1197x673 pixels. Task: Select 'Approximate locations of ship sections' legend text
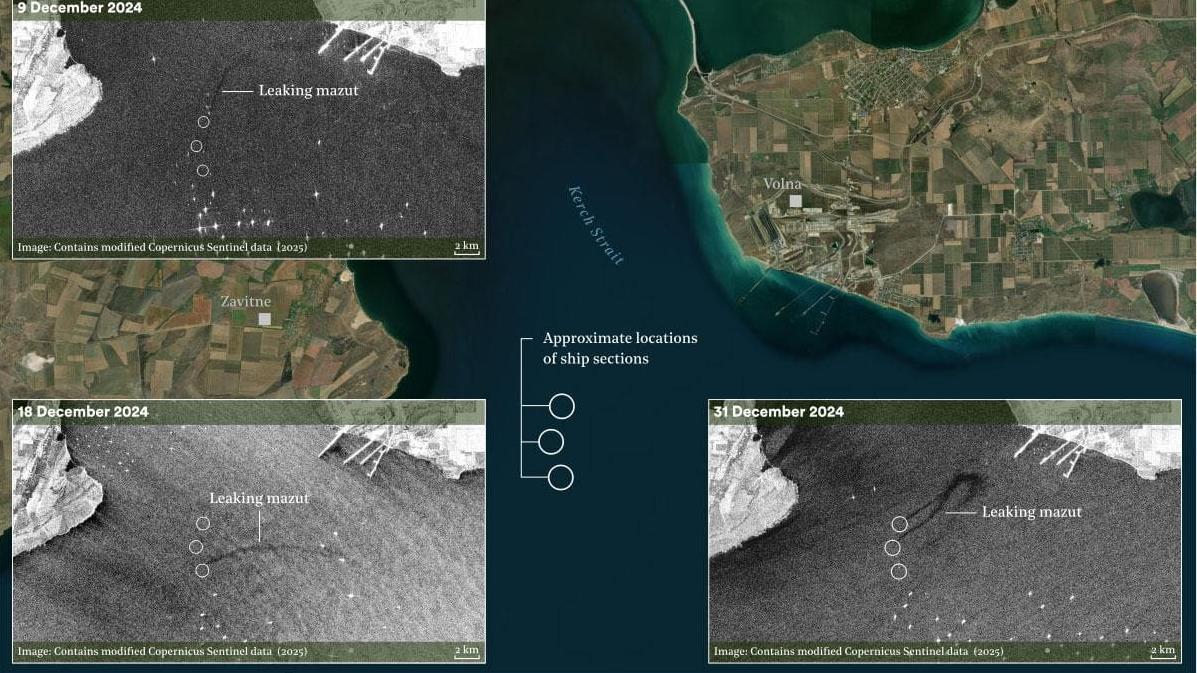[x=620, y=348]
